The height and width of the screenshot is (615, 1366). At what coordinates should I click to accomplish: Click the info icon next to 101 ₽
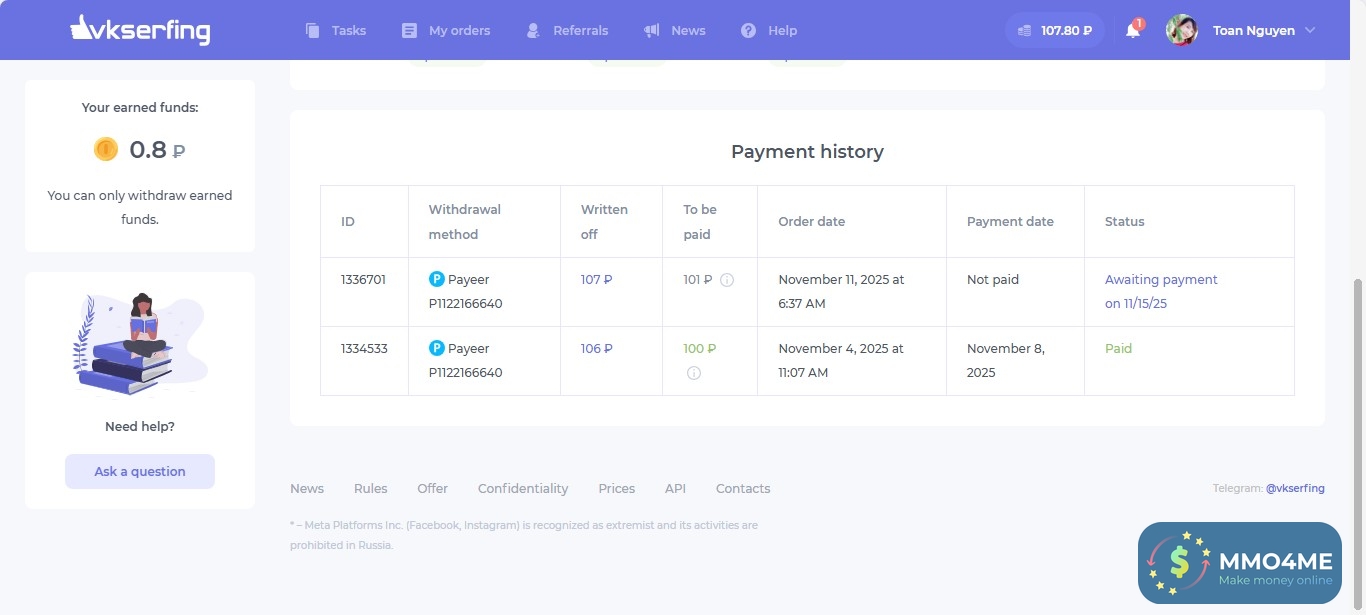tap(727, 280)
